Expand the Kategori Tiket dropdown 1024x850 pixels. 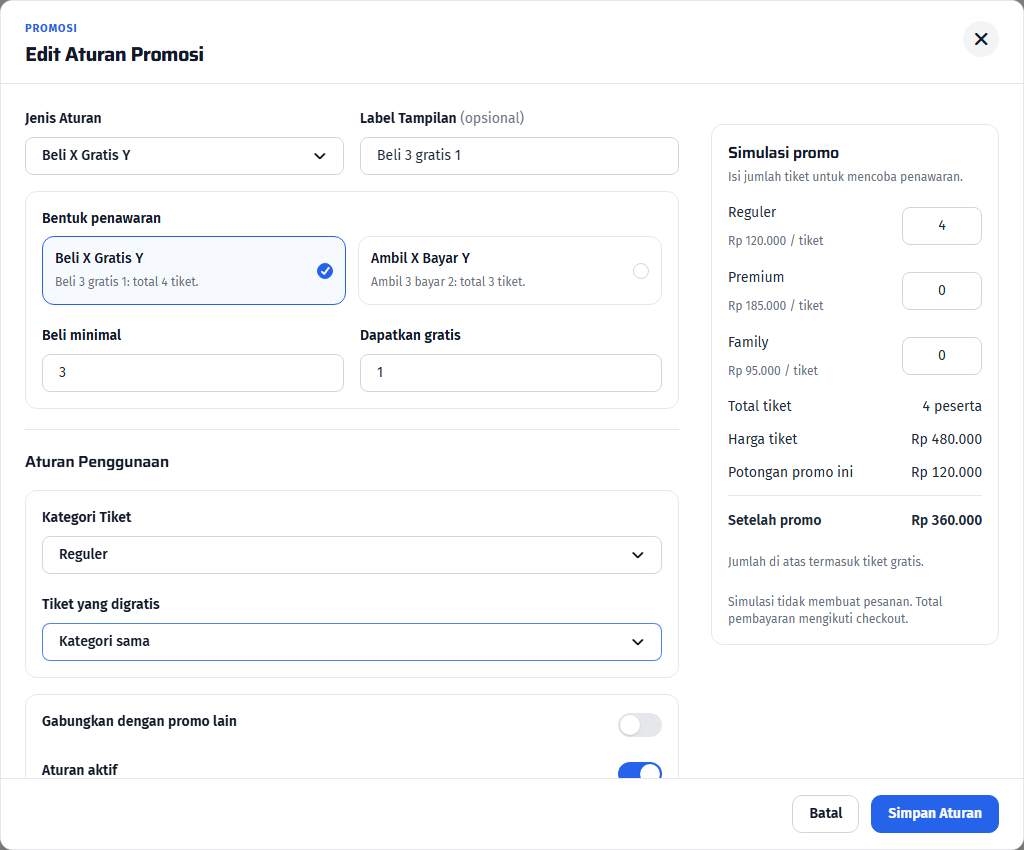pos(352,555)
